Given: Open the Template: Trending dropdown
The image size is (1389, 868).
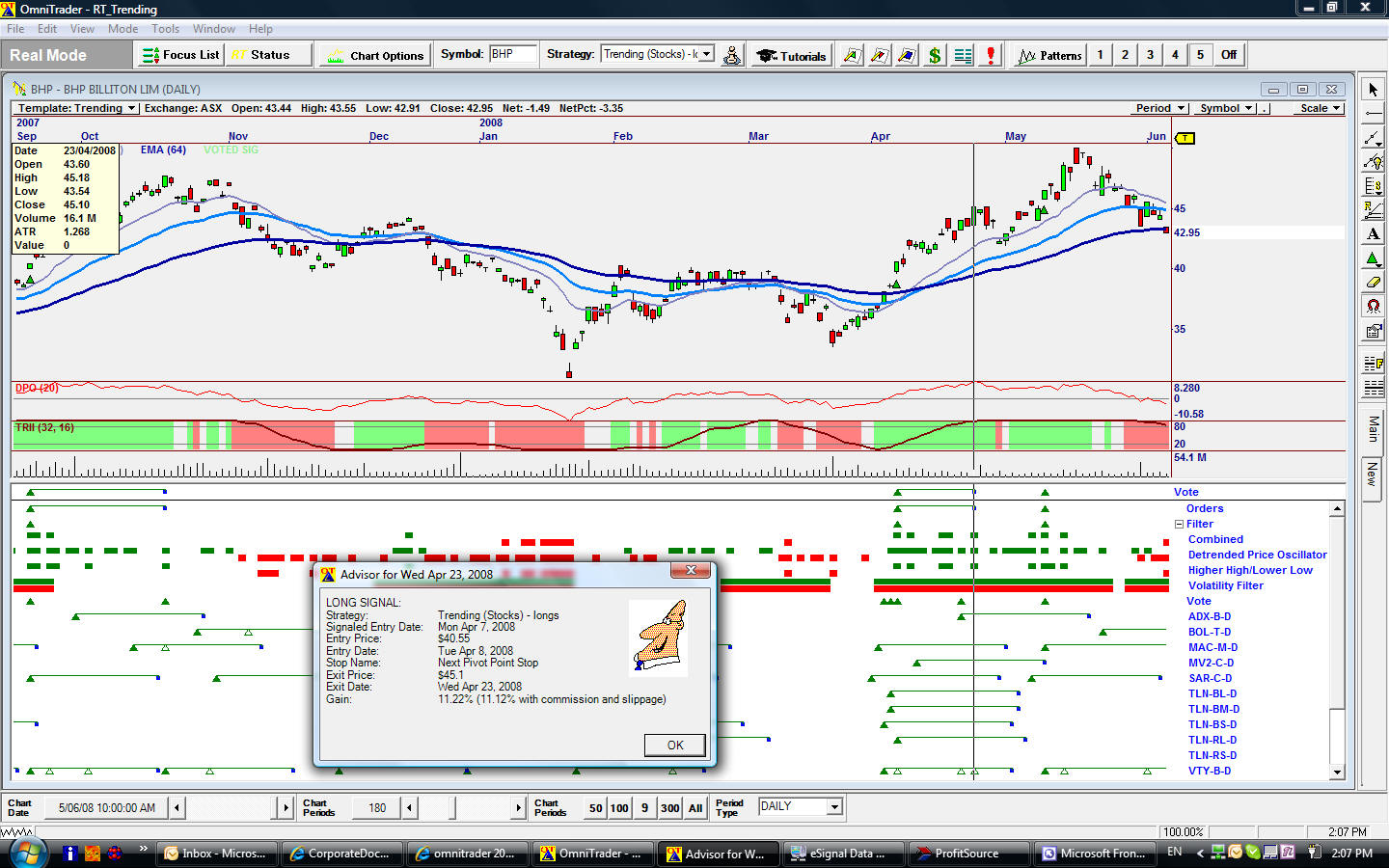Looking at the screenshot, I should pos(75,108).
